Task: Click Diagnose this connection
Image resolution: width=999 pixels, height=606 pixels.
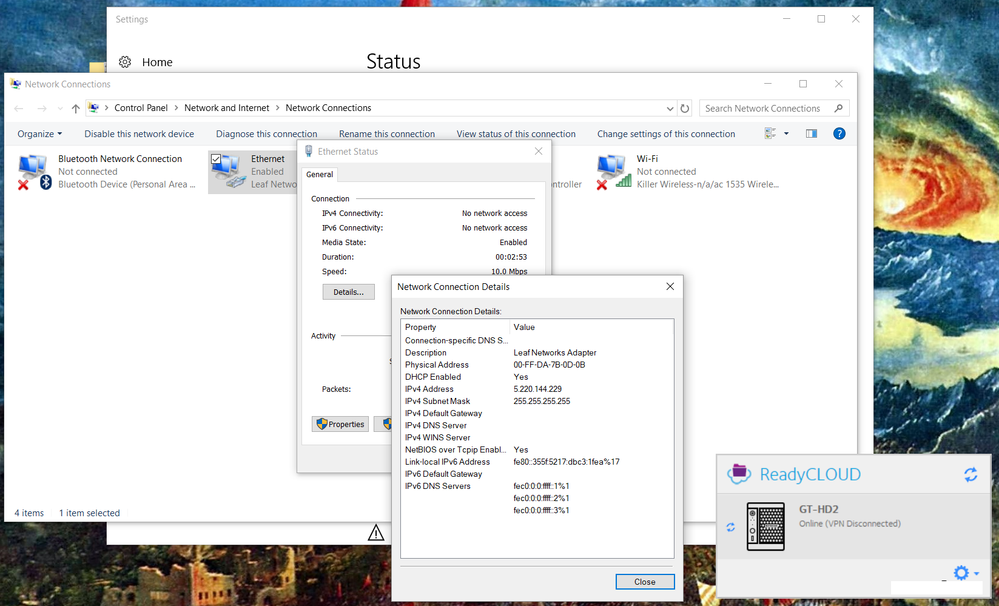Action: click(x=266, y=134)
